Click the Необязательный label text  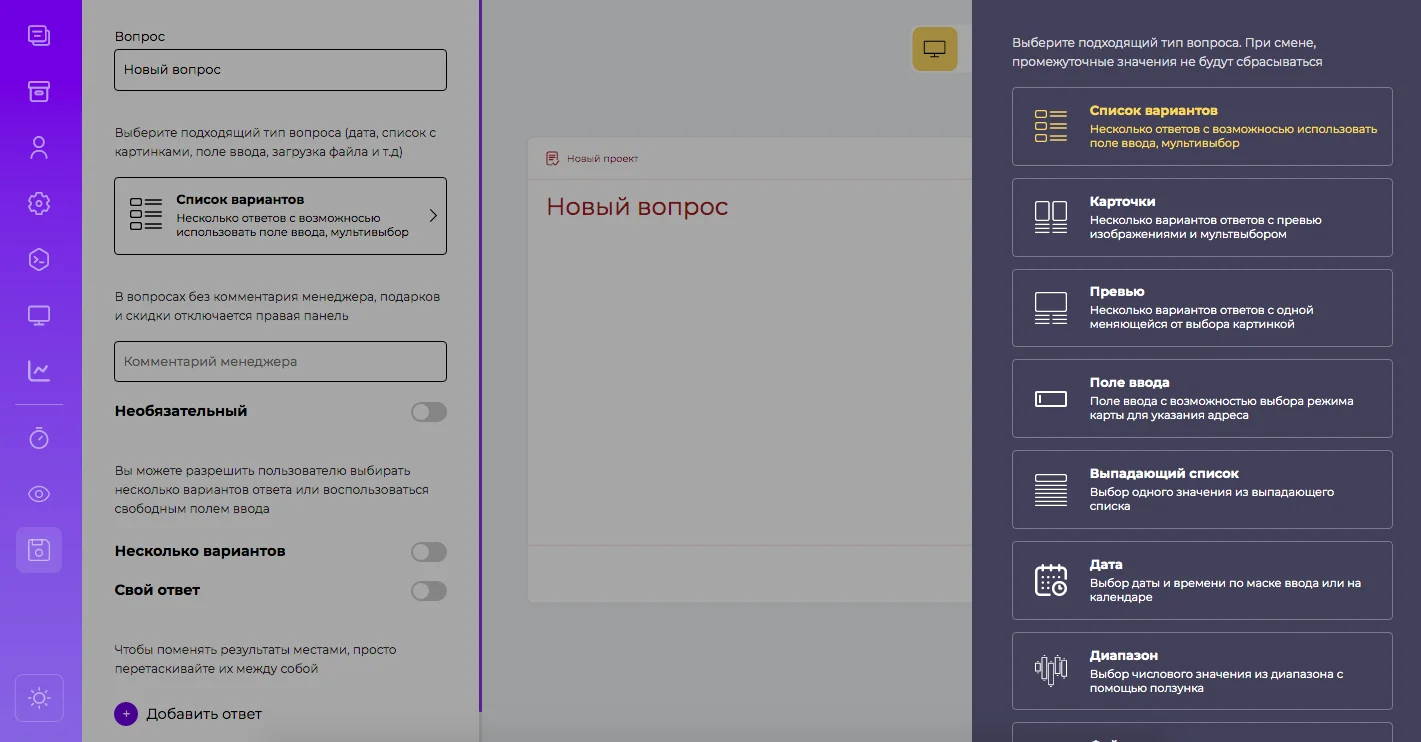click(x=181, y=411)
